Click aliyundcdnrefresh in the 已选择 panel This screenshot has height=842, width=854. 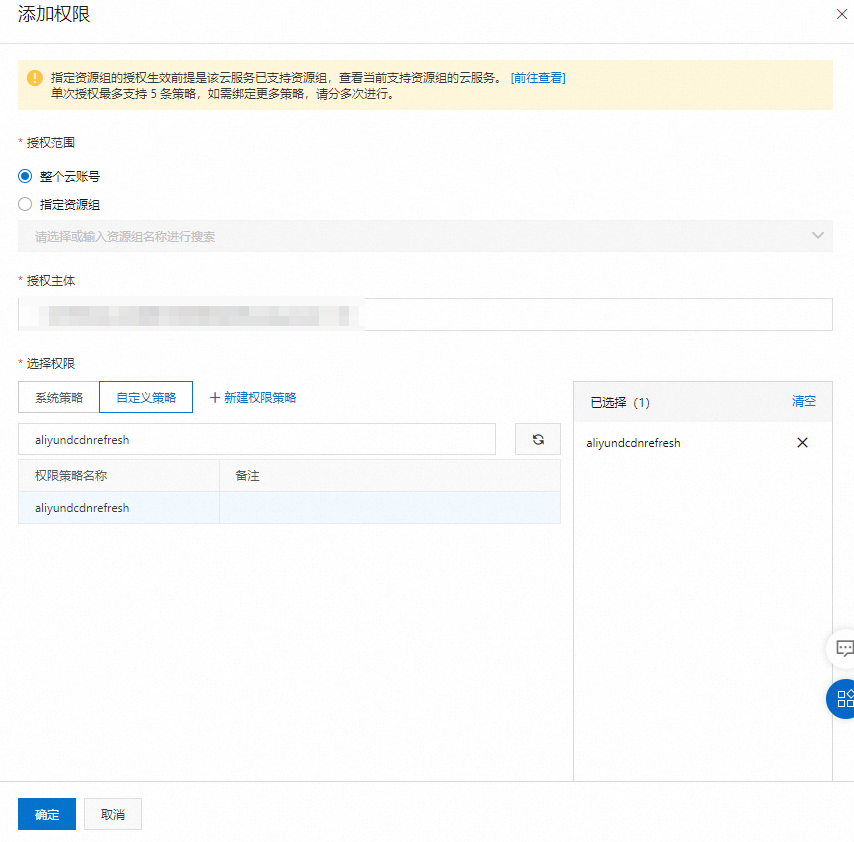click(x=633, y=443)
